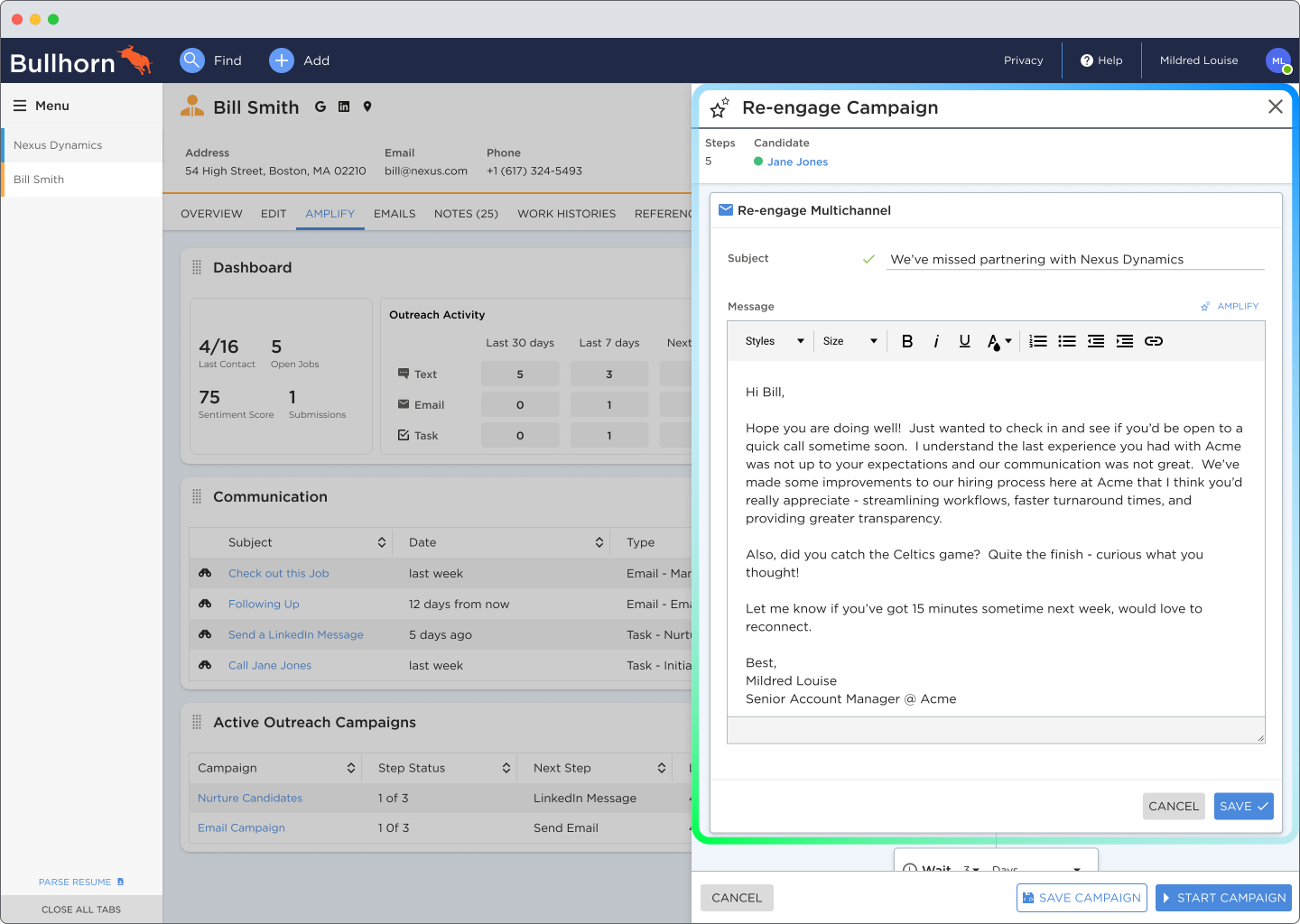Click the Save Campaign button
Viewport: 1300px width, 924px height.
pyautogui.click(x=1081, y=898)
